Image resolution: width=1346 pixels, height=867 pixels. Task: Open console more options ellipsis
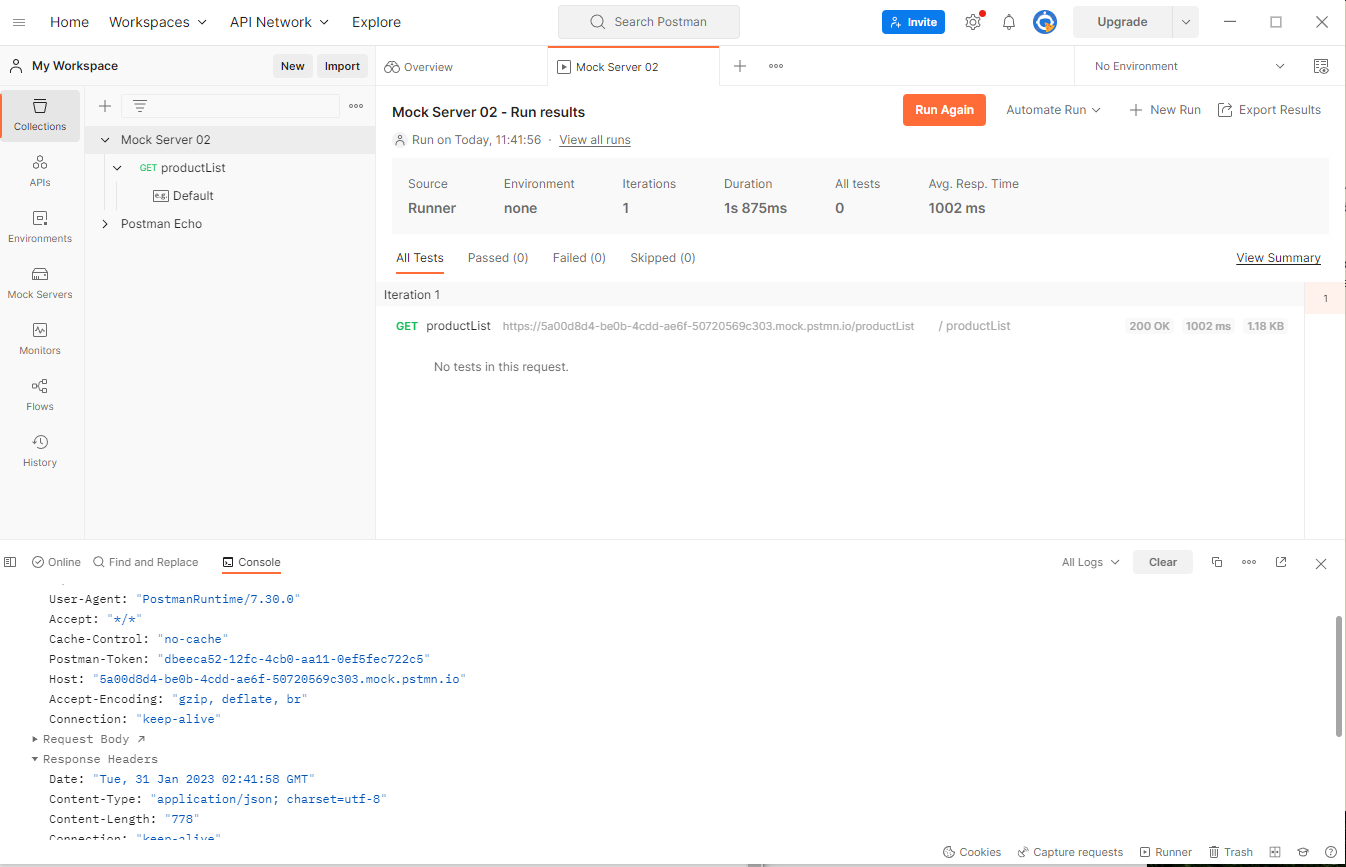[1249, 562]
